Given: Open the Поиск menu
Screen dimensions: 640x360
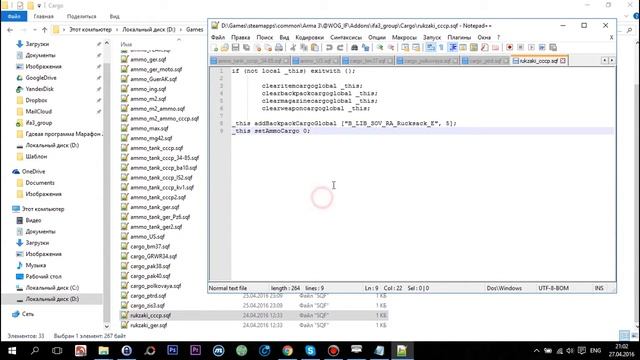Looking at the screenshot, I should tap(264, 37).
